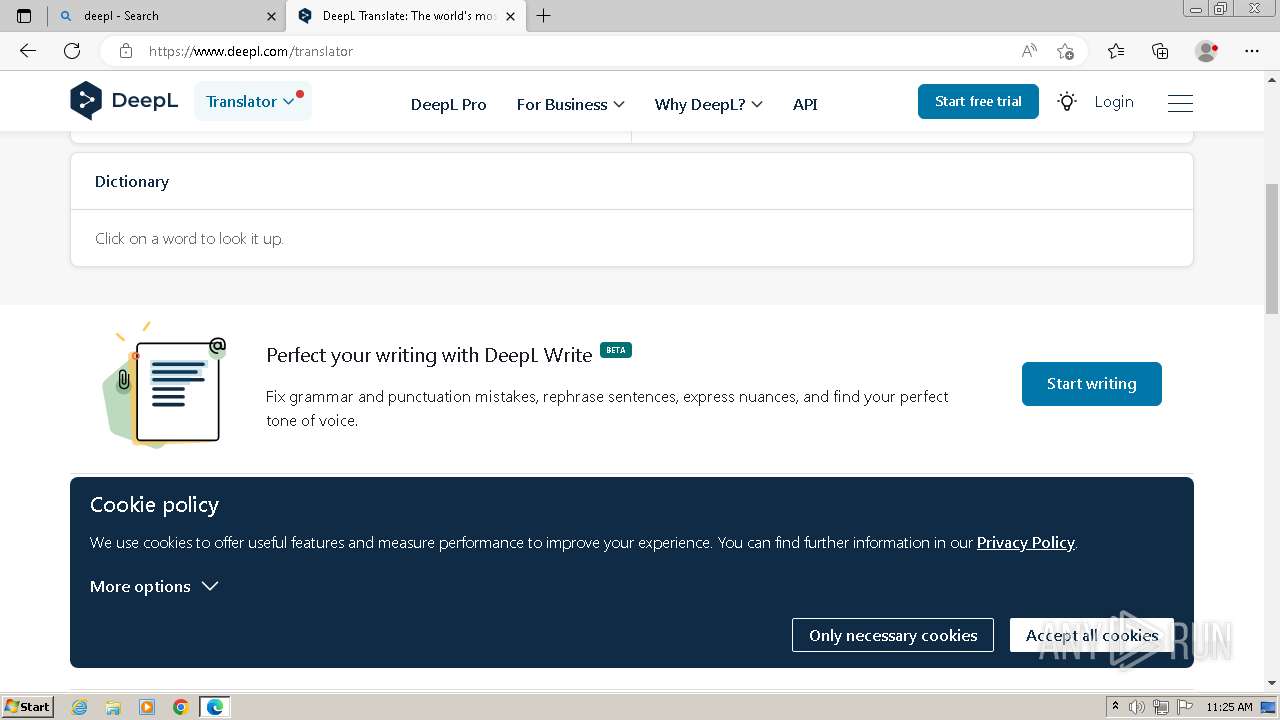Open a new tab with plus button
Image resolution: width=1280 pixels, height=720 pixels.
coord(543,16)
